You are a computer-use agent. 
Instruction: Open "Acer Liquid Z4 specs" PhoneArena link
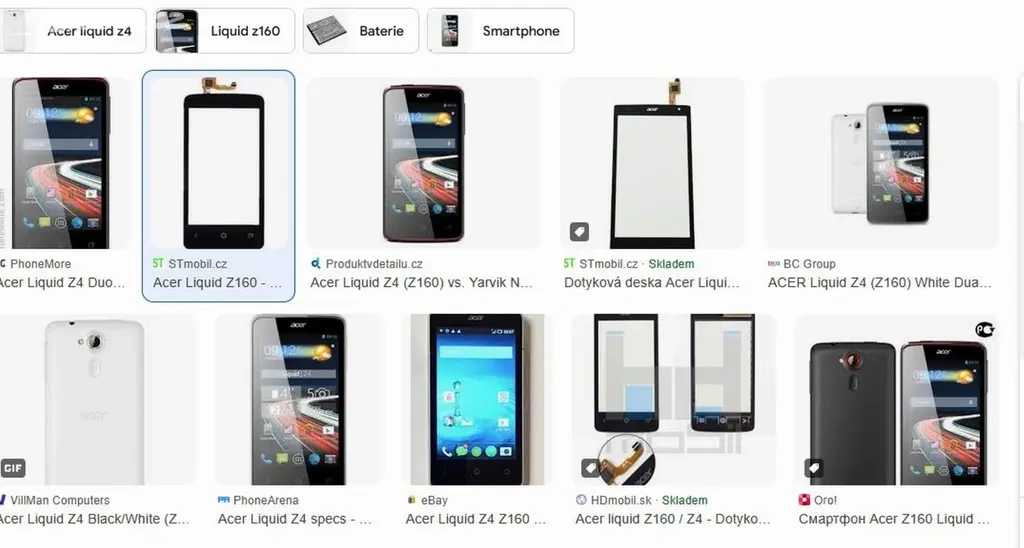click(295, 519)
